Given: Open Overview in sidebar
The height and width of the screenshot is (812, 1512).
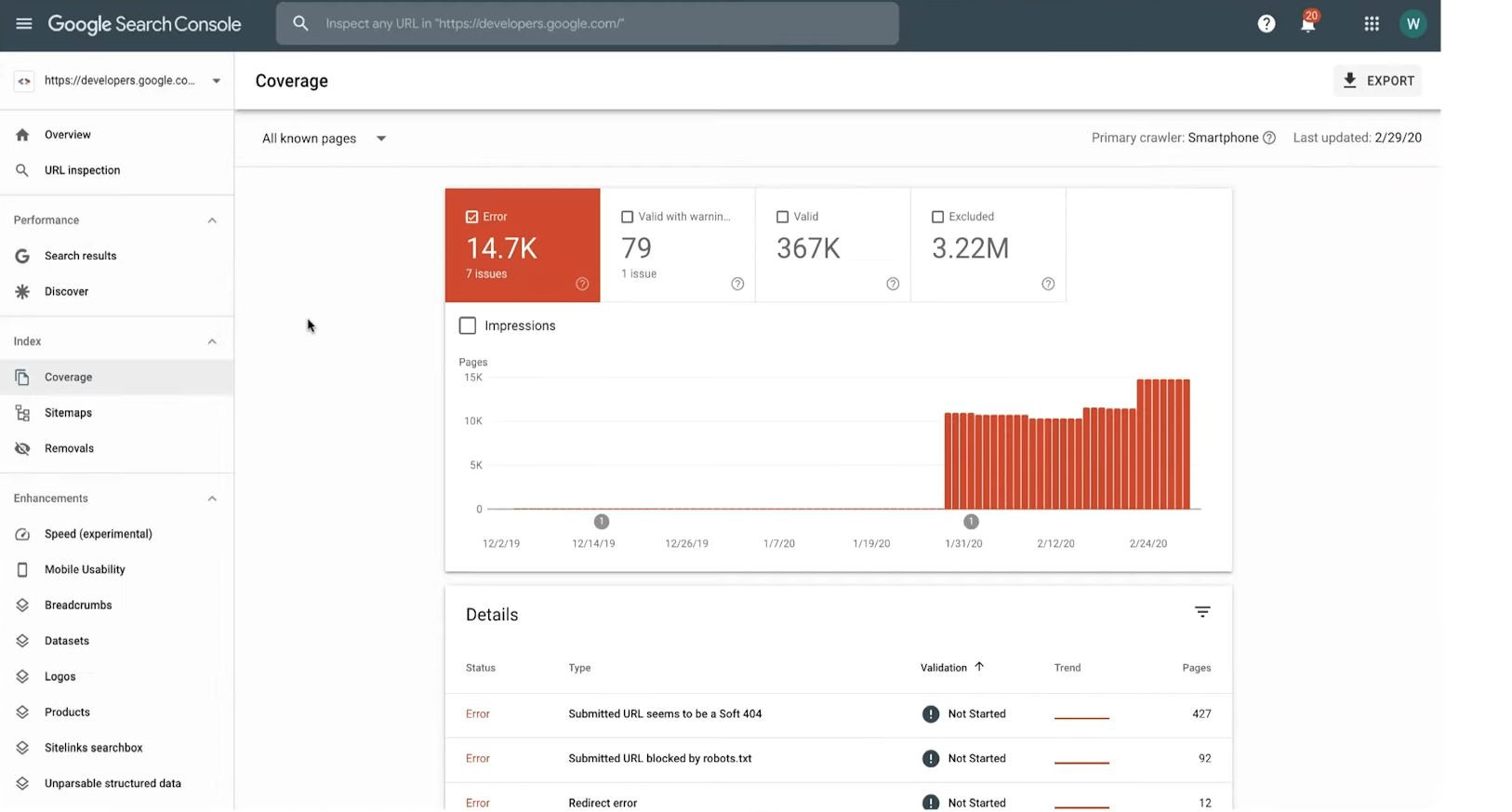Looking at the screenshot, I should click(x=116, y=135).
